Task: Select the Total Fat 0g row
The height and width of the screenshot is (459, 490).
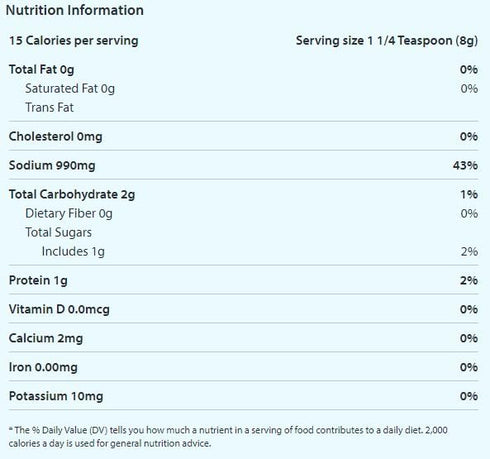Action: tap(243, 70)
